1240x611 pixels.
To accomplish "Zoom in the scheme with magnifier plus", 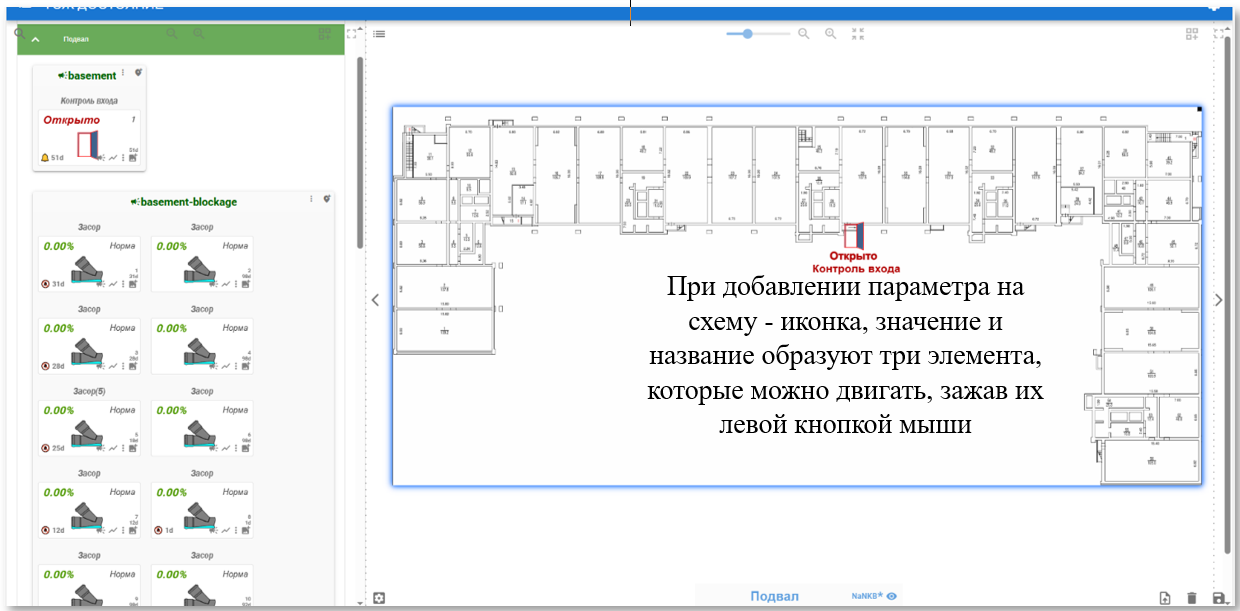I will (830, 33).
